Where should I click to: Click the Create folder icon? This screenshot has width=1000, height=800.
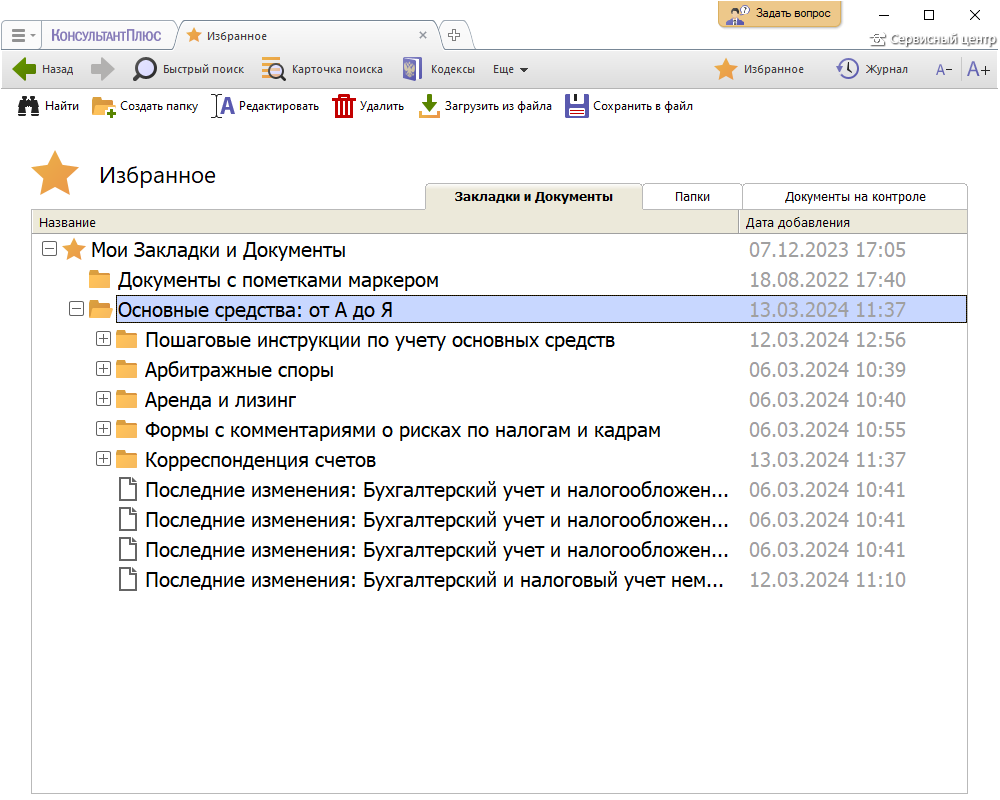[x=103, y=107]
